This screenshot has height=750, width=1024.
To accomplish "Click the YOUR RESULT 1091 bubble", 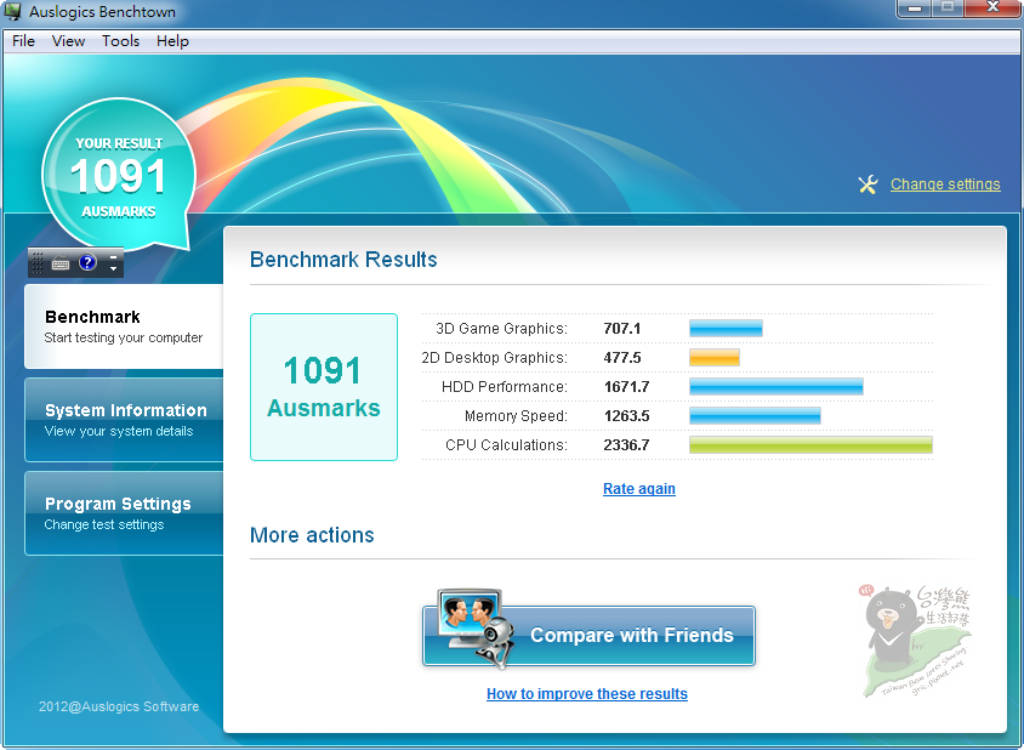I will (x=118, y=175).
